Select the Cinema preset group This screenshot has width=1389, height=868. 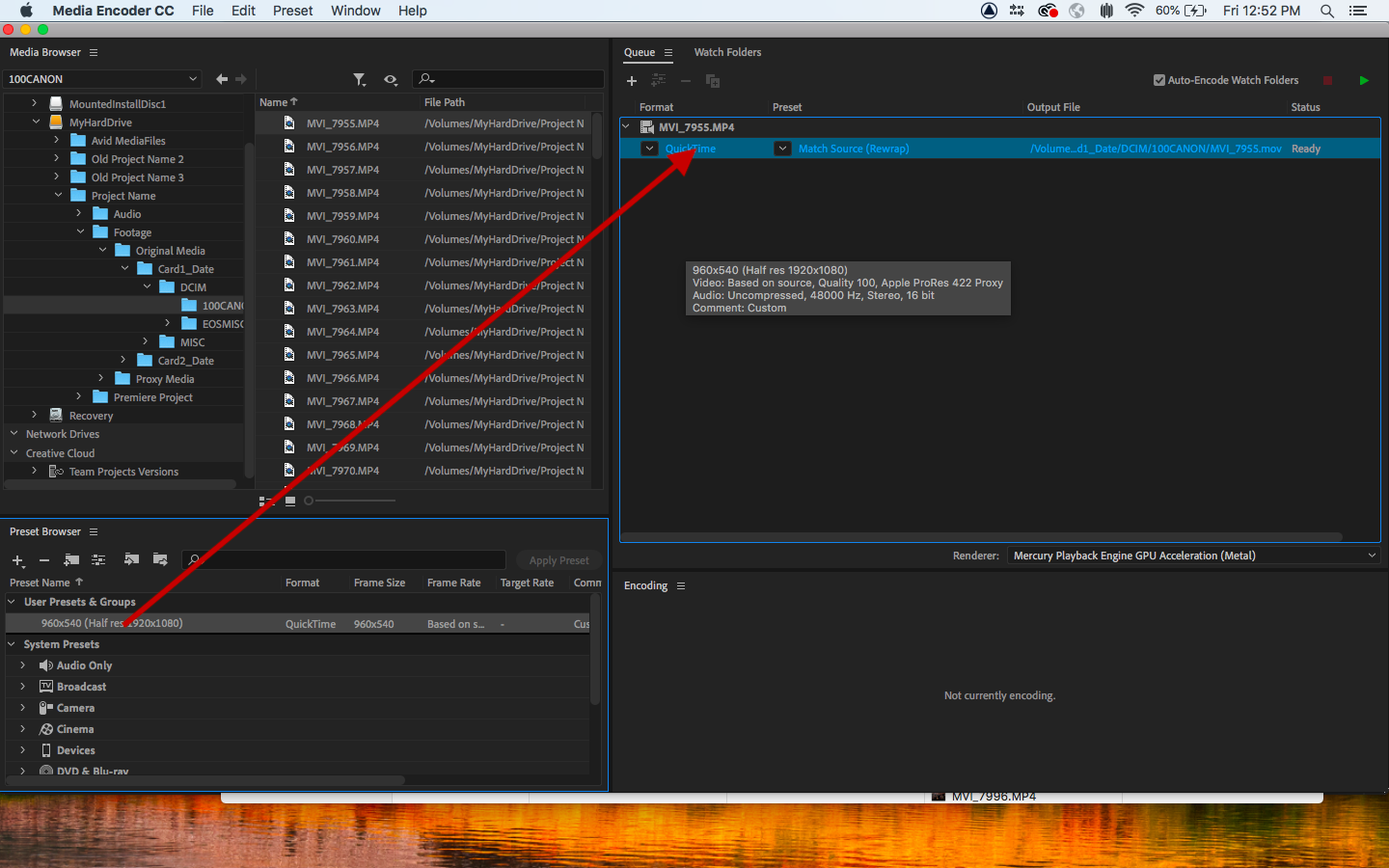(x=74, y=729)
